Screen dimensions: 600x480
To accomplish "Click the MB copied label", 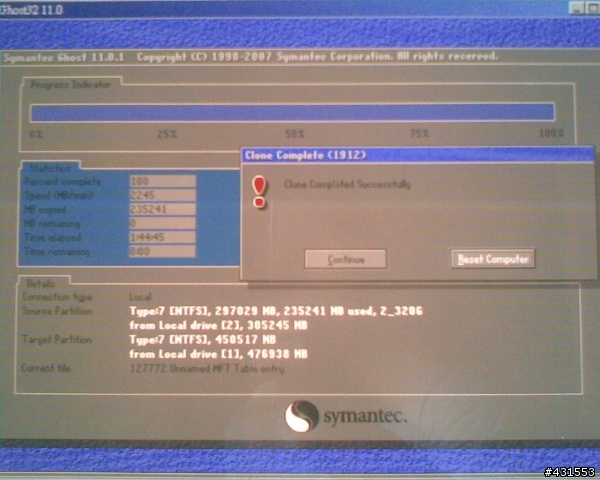I will [x=45, y=210].
